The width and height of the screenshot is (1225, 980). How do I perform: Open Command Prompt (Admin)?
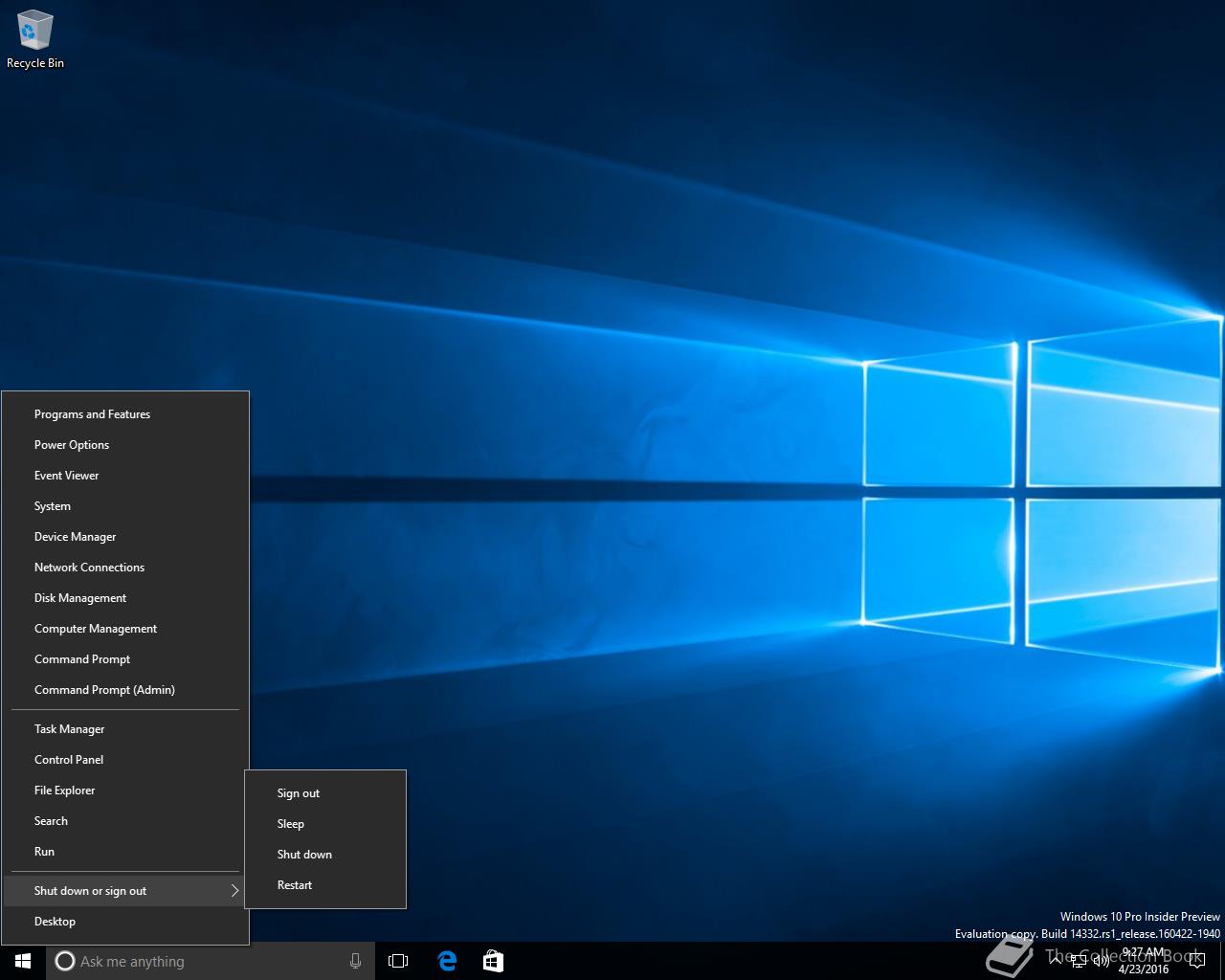[x=125, y=690]
